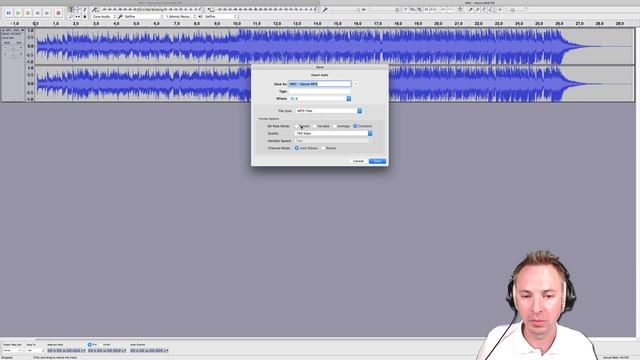Click the timeline ruler at 5.0
The height and width of the screenshot is (360, 640).
pyautogui.click(x=136, y=24)
